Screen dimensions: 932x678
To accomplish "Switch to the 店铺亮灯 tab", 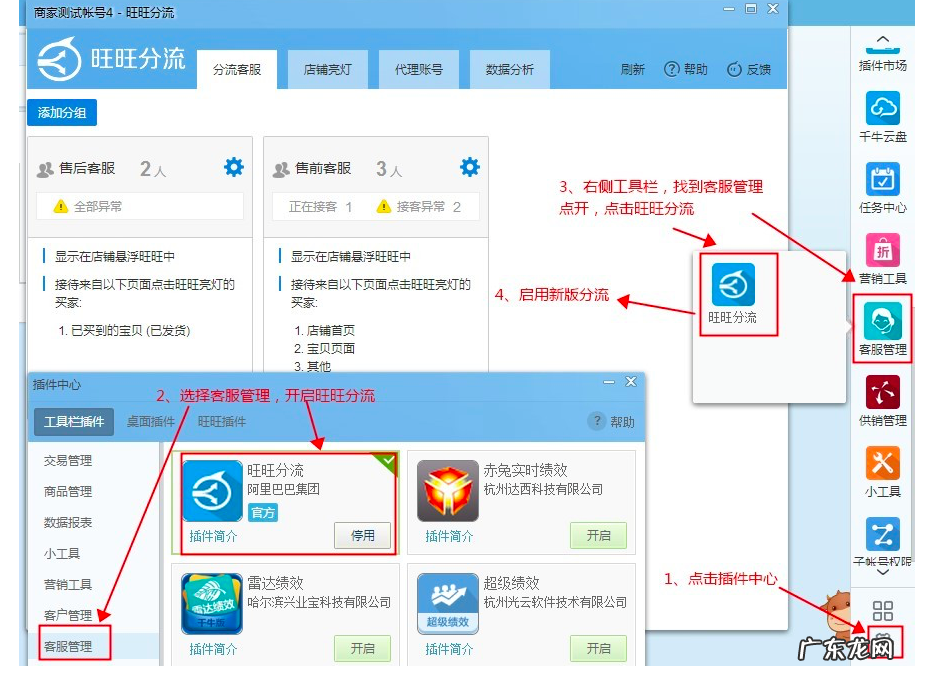I will (328, 69).
